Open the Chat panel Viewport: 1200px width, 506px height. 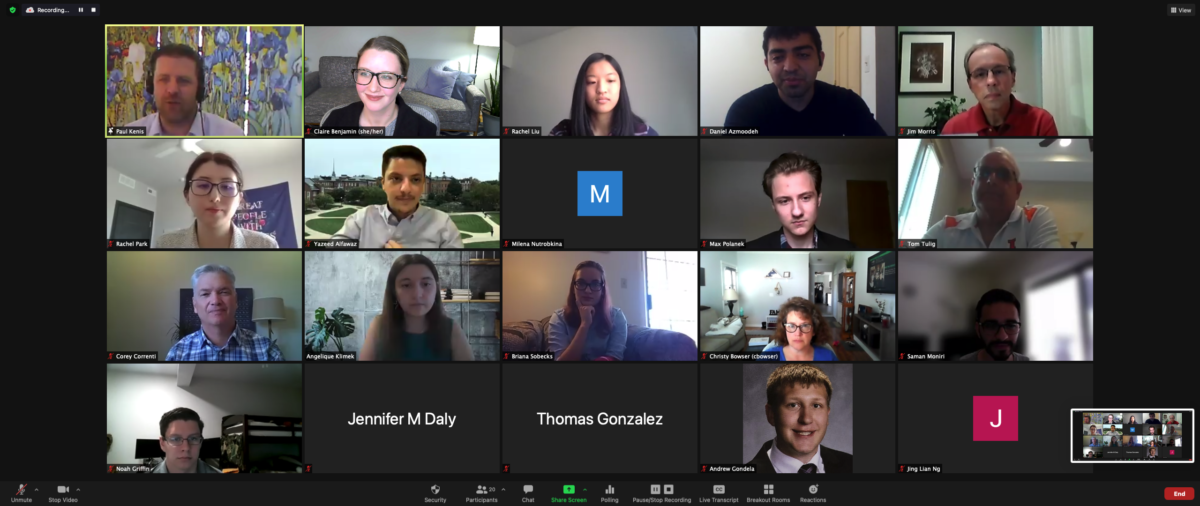coord(528,493)
